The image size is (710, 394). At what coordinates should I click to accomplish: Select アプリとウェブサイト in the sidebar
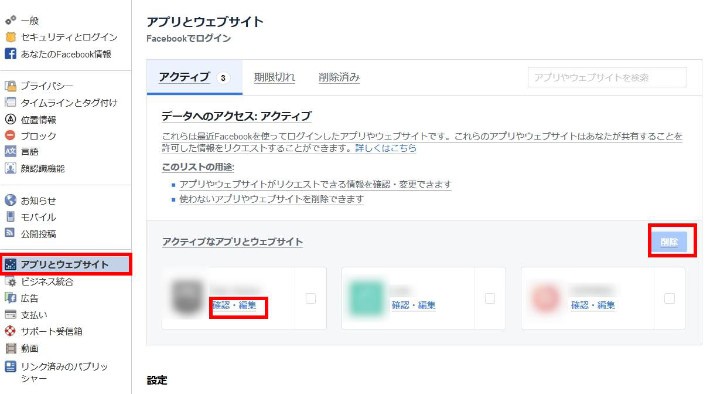[x=66, y=264]
